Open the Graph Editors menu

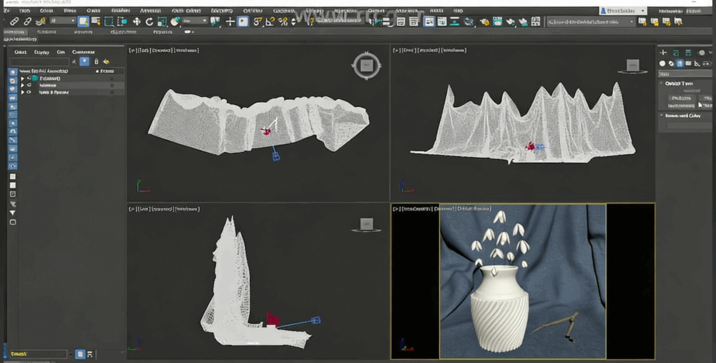pos(186,11)
